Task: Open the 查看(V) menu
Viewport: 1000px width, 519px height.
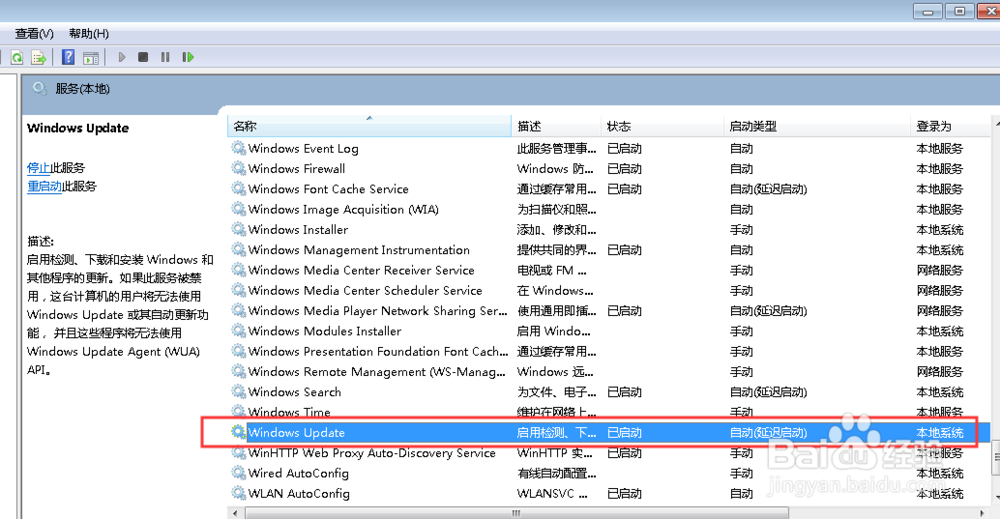Action: (x=34, y=34)
